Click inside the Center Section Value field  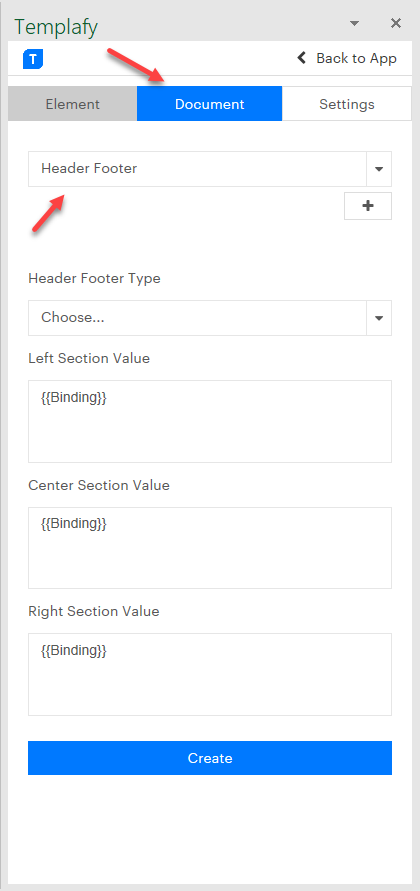pyautogui.click(x=210, y=548)
